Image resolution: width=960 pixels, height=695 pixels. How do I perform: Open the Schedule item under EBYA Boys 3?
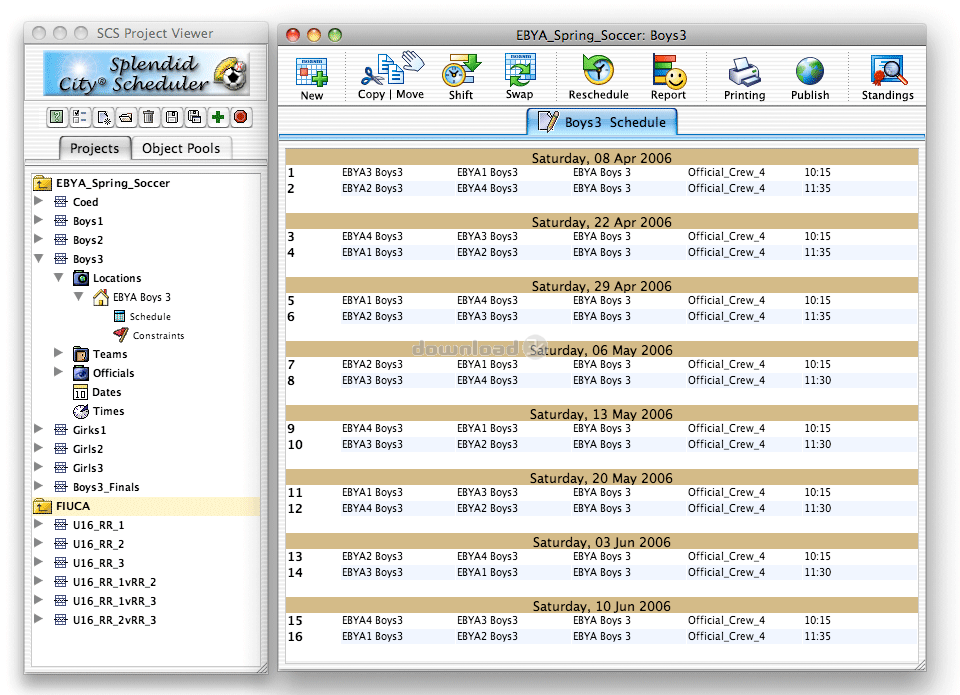click(142, 317)
